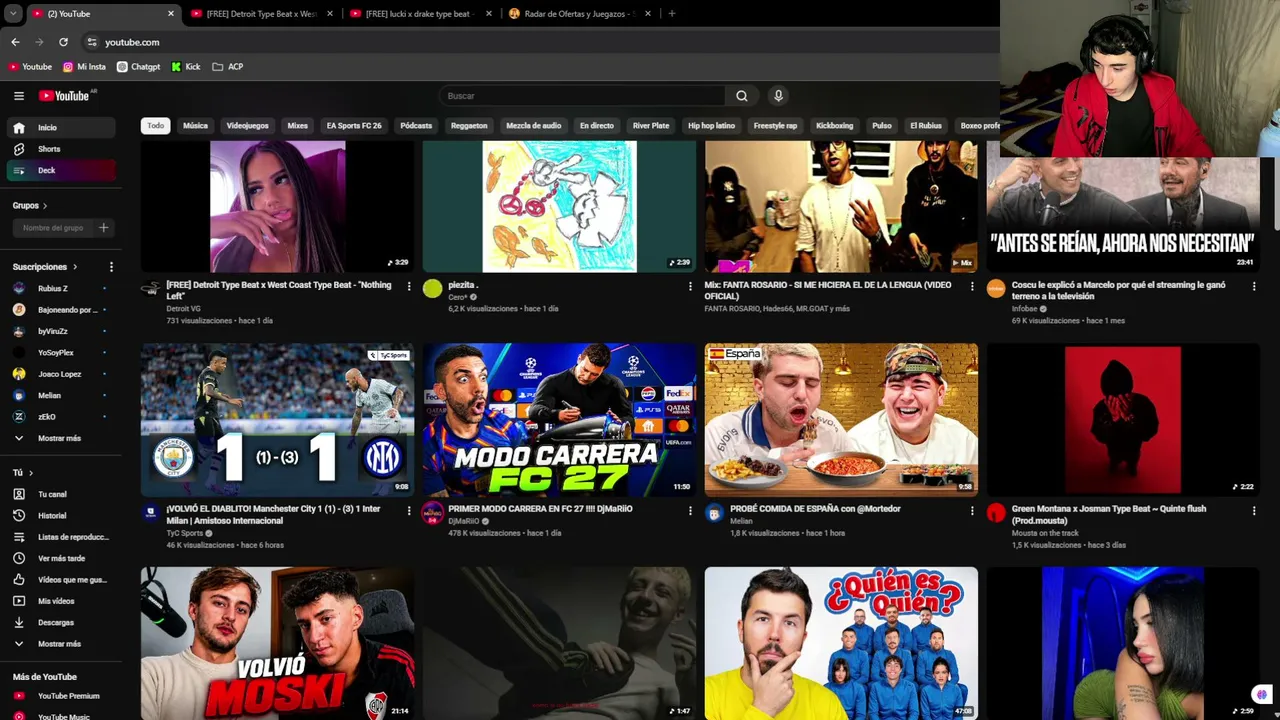Screen dimensions: 1280x720
Task: Click the YouTube search box
Action: pyautogui.click(x=582, y=96)
